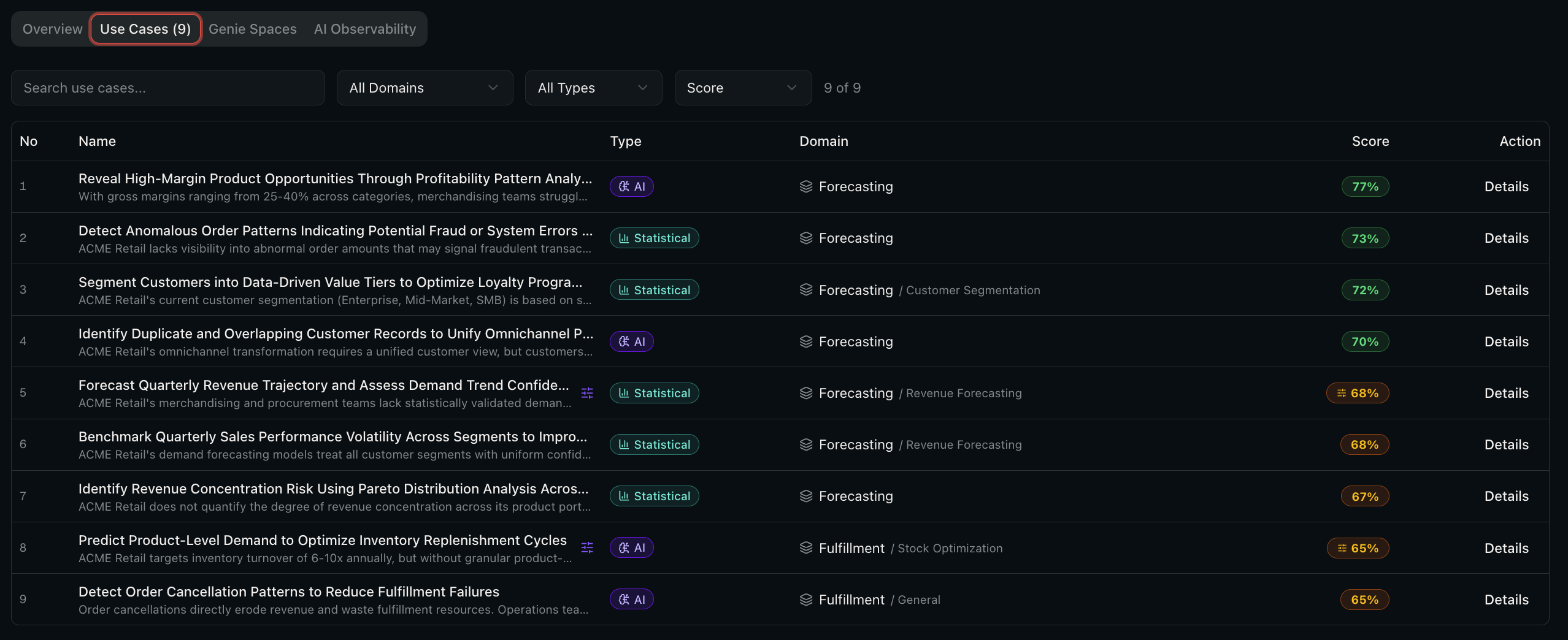
Task: Click the AI badge for Predict Product-Level Demand
Action: [x=632, y=547]
